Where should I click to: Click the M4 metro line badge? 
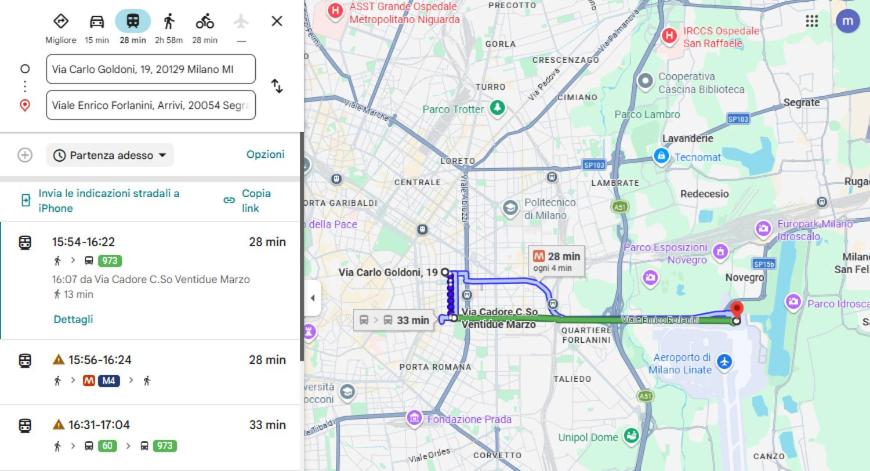[x=109, y=381]
